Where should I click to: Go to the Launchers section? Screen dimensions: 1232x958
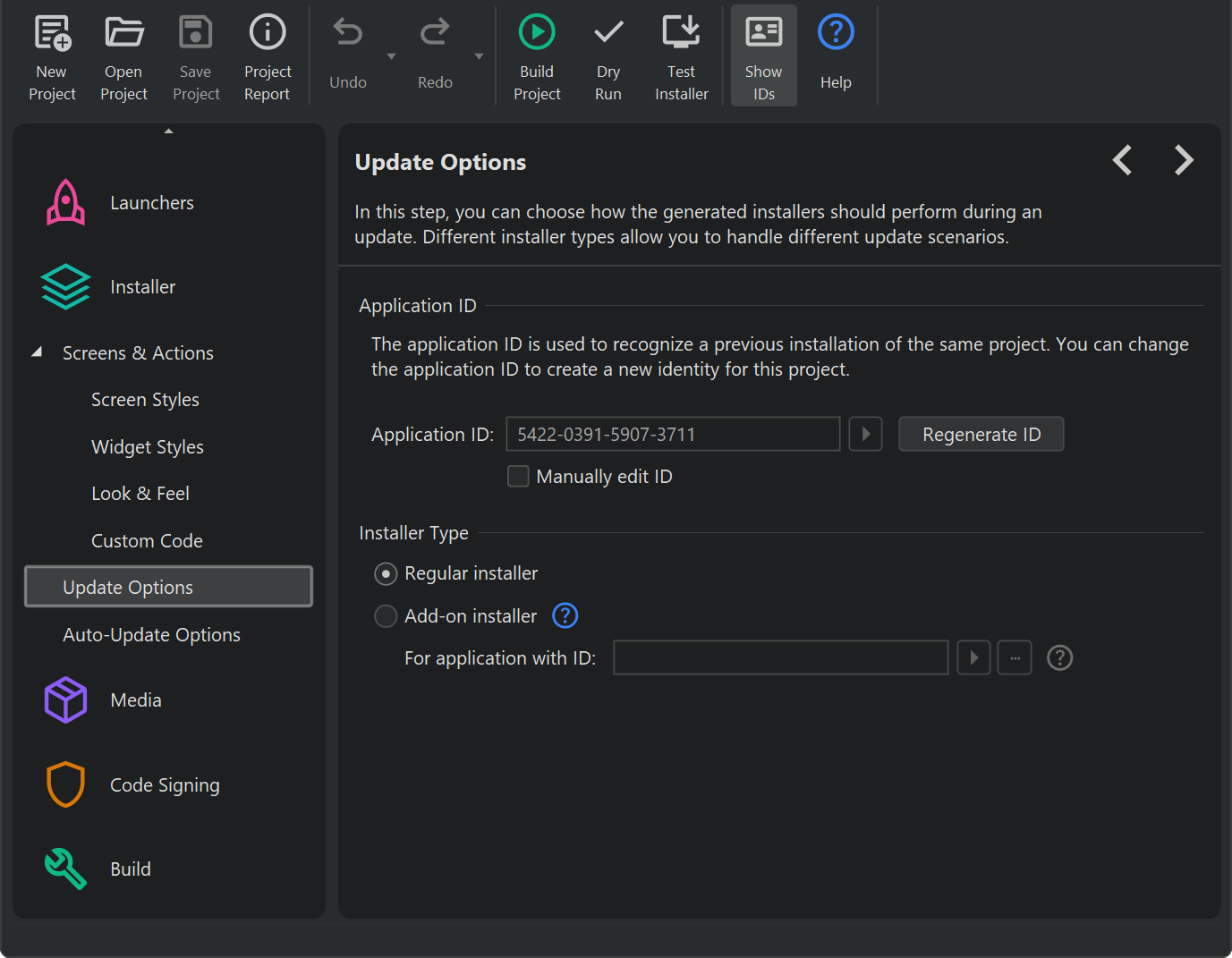tap(151, 203)
